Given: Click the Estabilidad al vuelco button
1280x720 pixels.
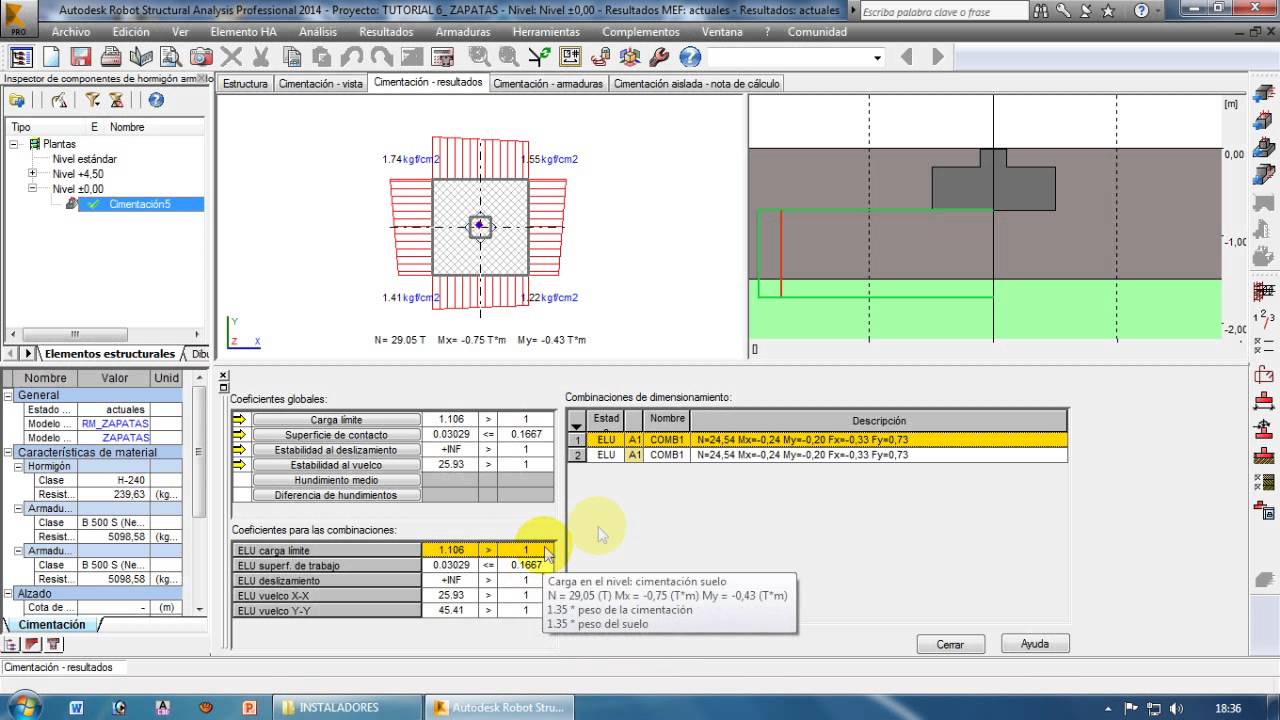Looking at the screenshot, I should coord(336,465).
